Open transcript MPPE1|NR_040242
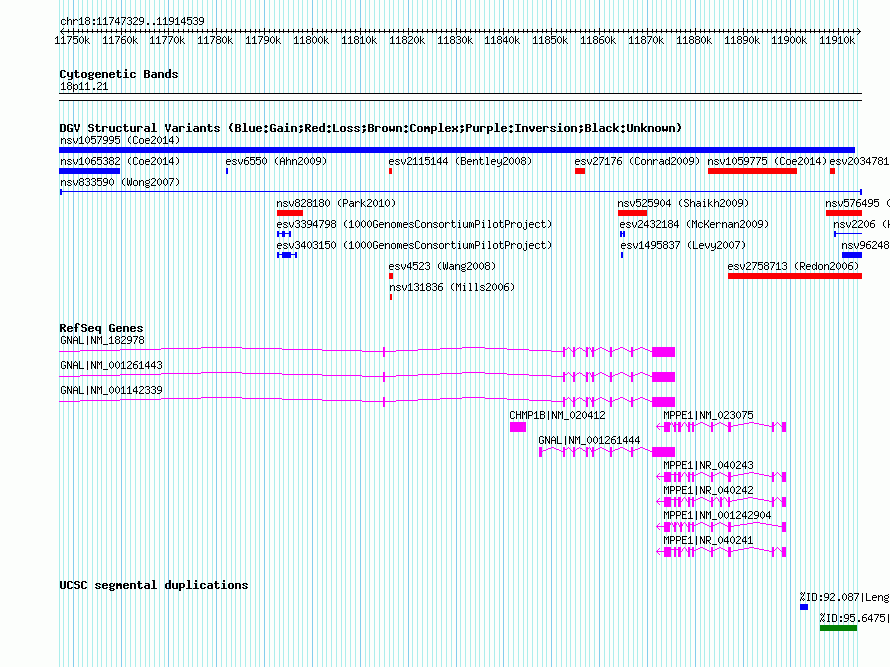 click(x=708, y=490)
